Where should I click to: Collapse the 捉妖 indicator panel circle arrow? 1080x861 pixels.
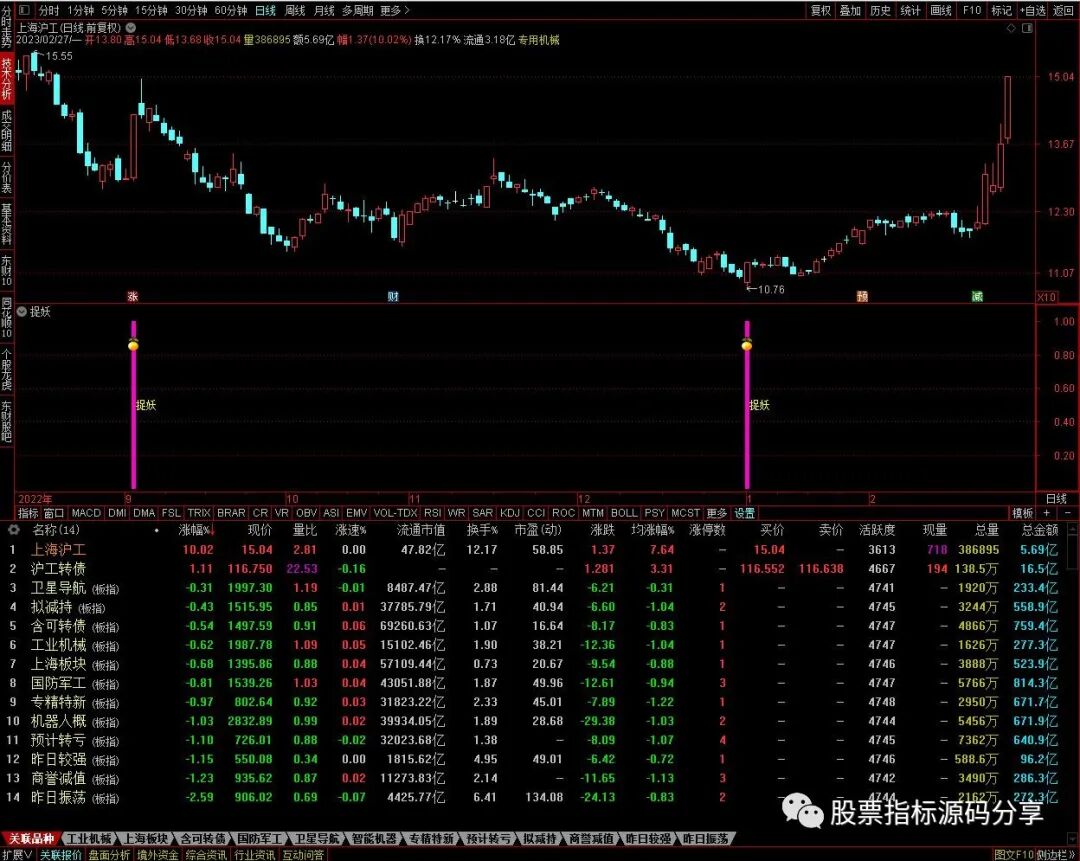tap(21, 311)
